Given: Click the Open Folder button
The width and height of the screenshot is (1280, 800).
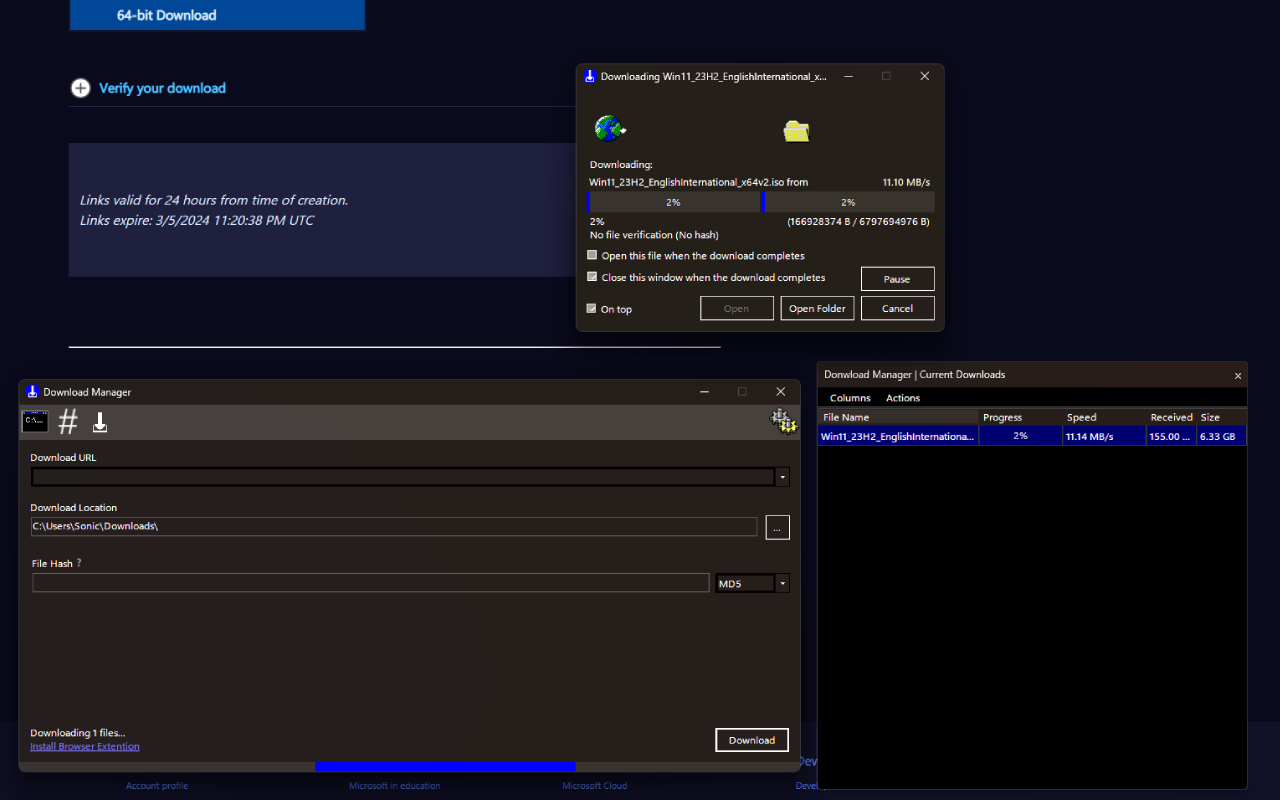Looking at the screenshot, I should (x=817, y=309).
